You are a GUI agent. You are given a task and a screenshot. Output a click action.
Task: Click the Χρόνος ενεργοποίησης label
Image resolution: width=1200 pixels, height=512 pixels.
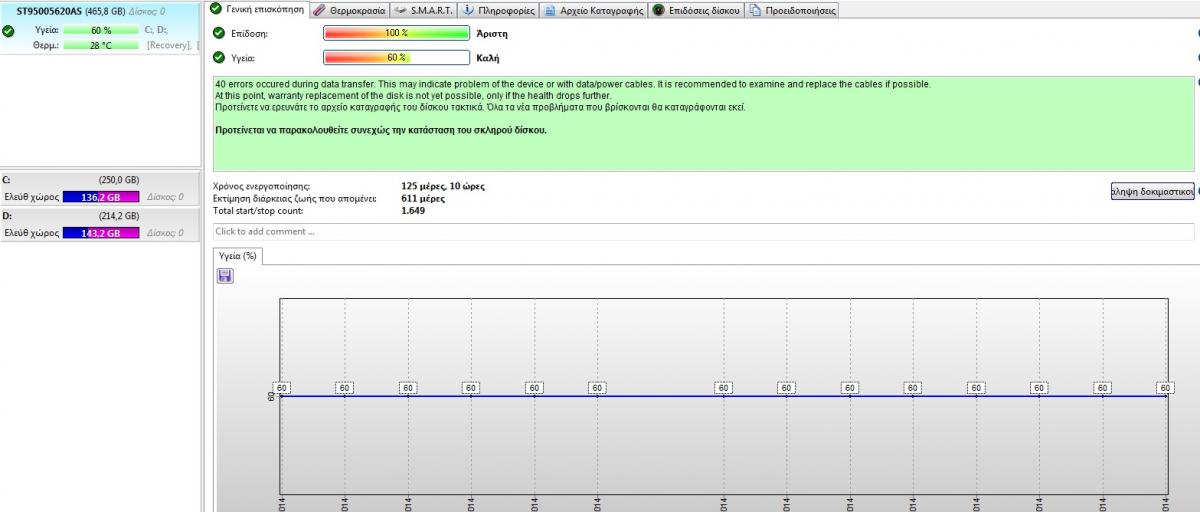click(262, 187)
